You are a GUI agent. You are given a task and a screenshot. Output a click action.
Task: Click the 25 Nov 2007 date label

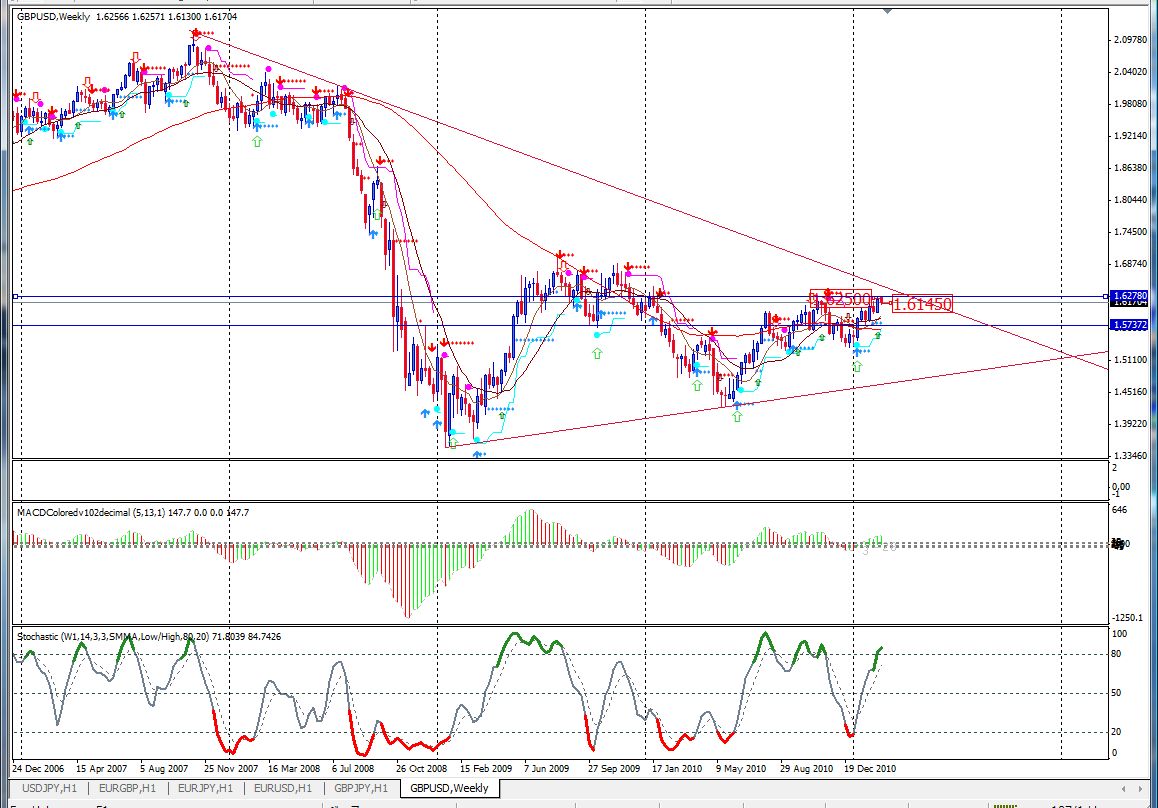(x=230, y=768)
